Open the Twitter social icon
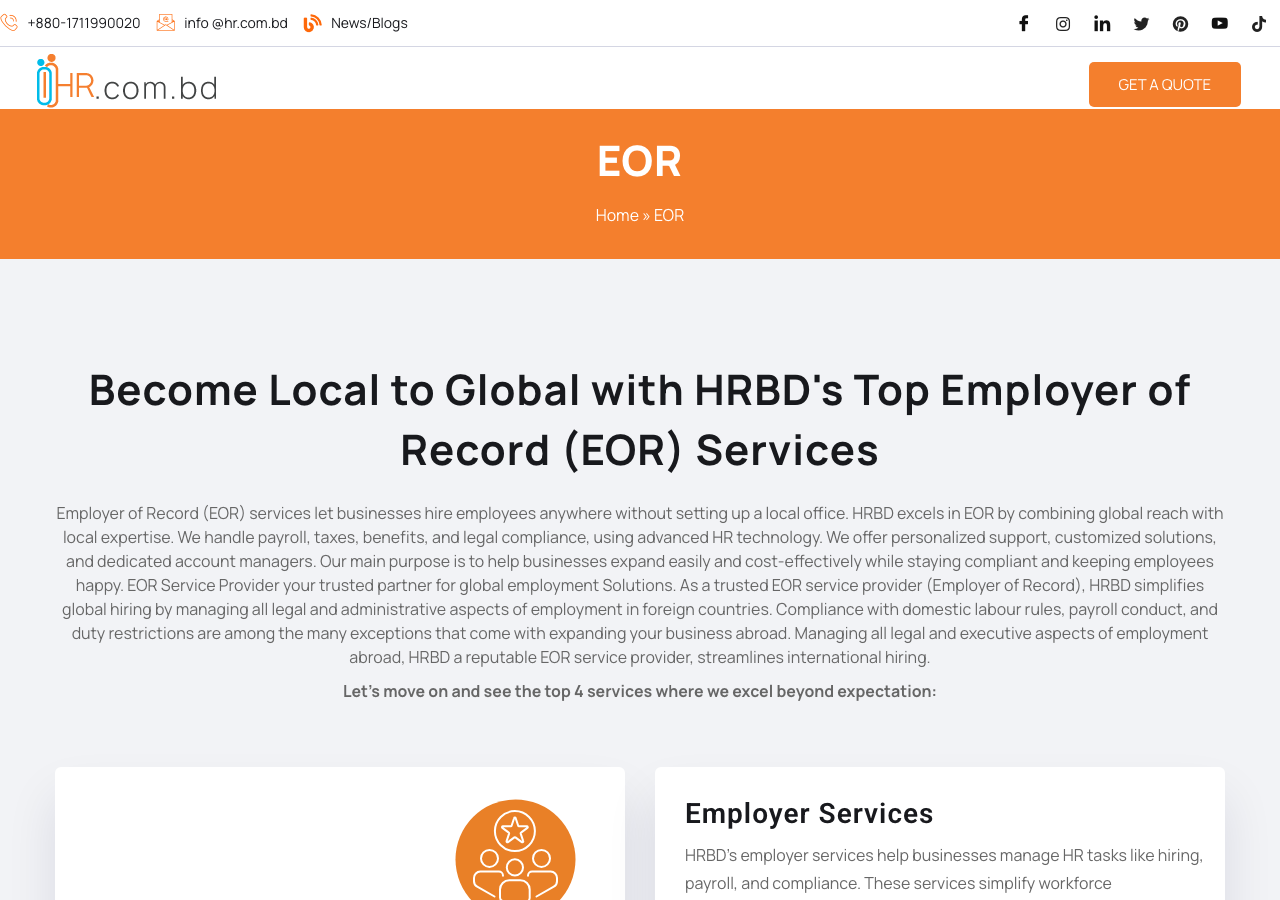 1141,23
